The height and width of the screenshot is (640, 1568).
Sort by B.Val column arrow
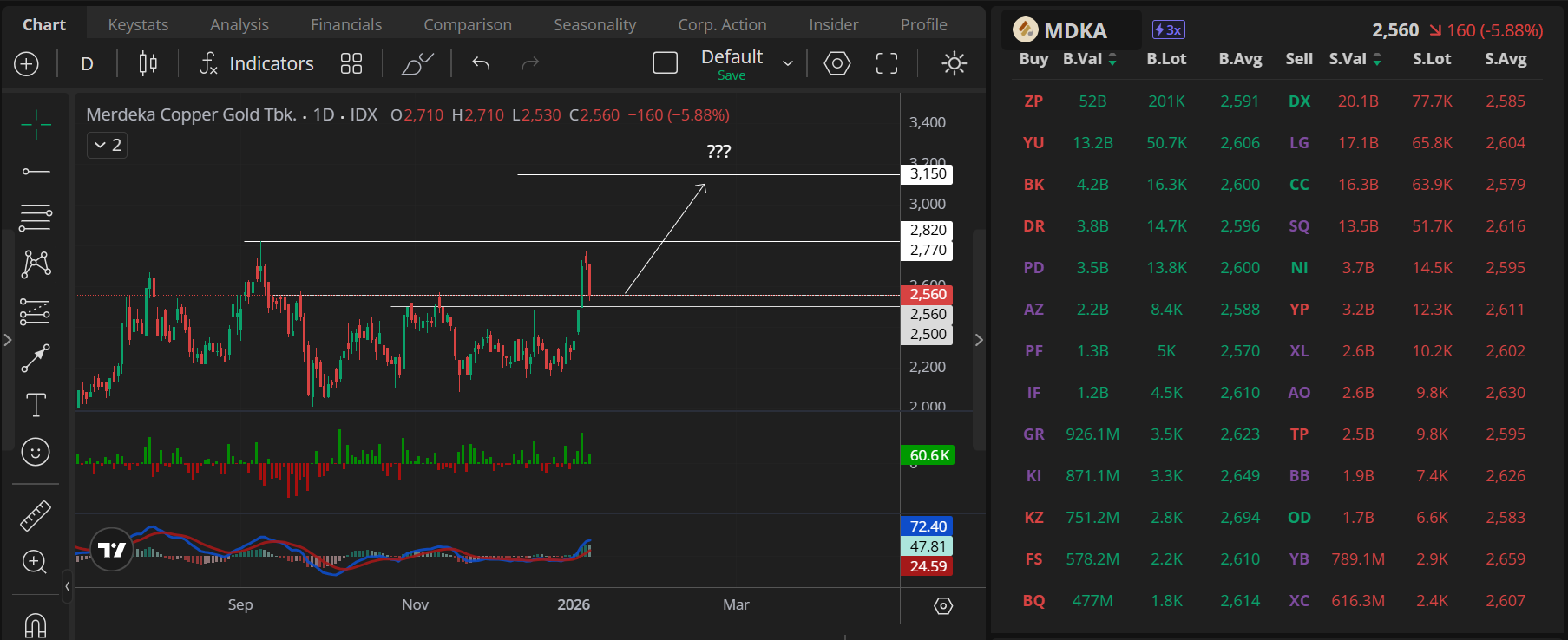coord(1112,60)
